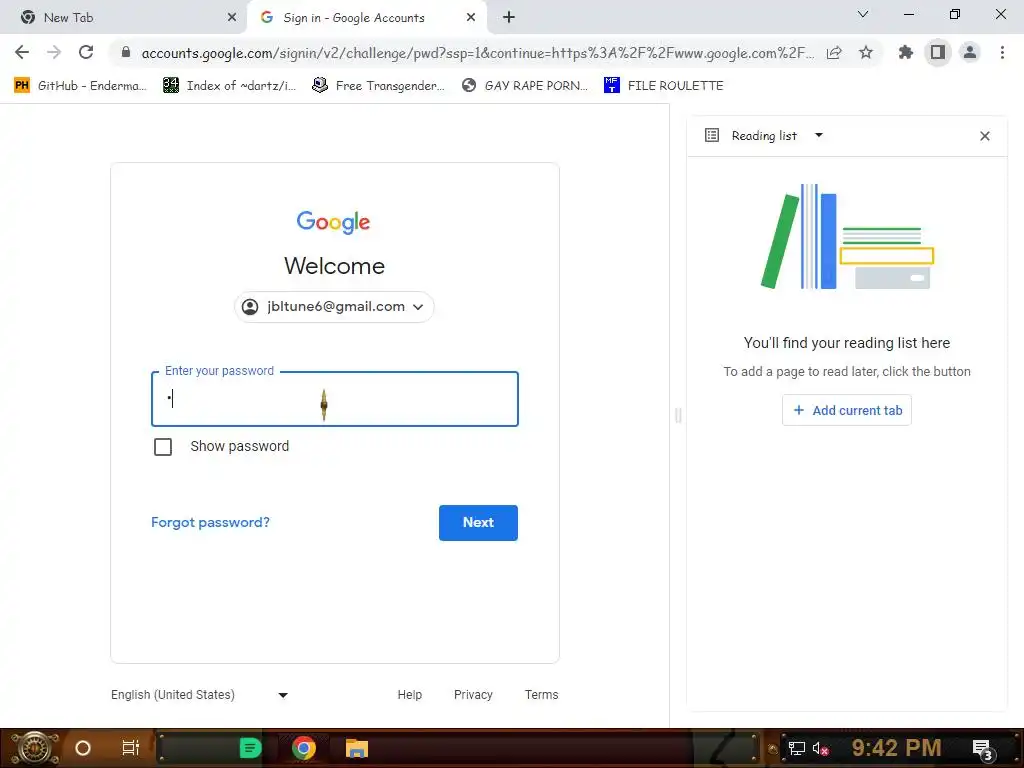This screenshot has width=1024, height=768.
Task: Click the address bar URL
Action: tap(477, 53)
